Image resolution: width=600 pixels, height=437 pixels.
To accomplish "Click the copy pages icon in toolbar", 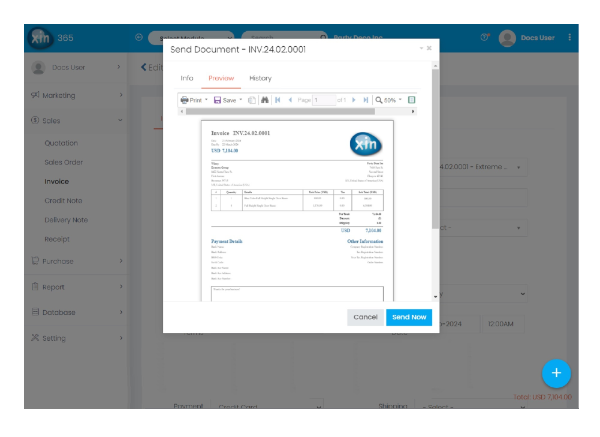I will [x=251, y=100].
